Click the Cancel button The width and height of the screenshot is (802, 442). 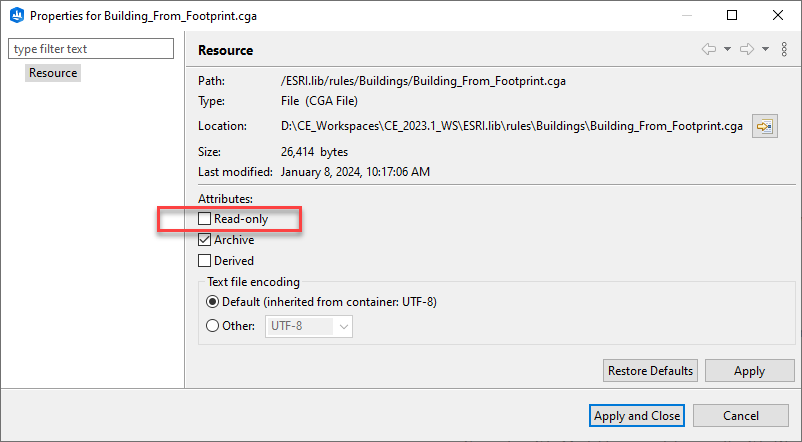[x=741, y=416]
